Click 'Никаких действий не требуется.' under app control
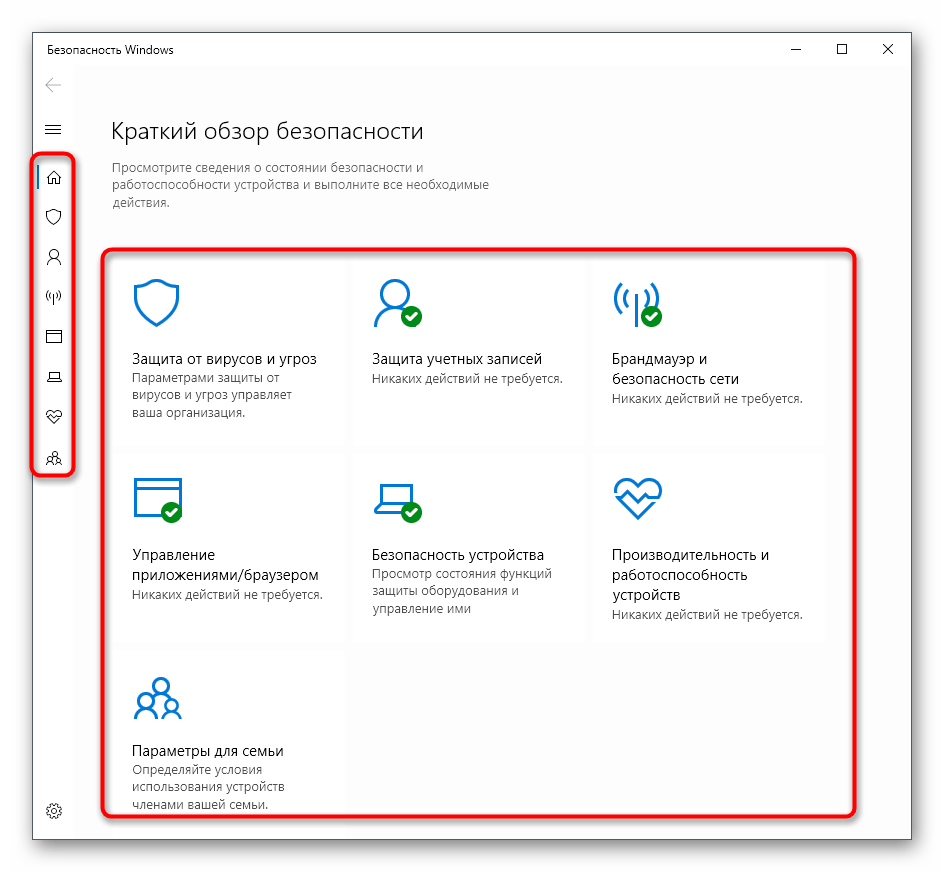 [x=228, y=594]
